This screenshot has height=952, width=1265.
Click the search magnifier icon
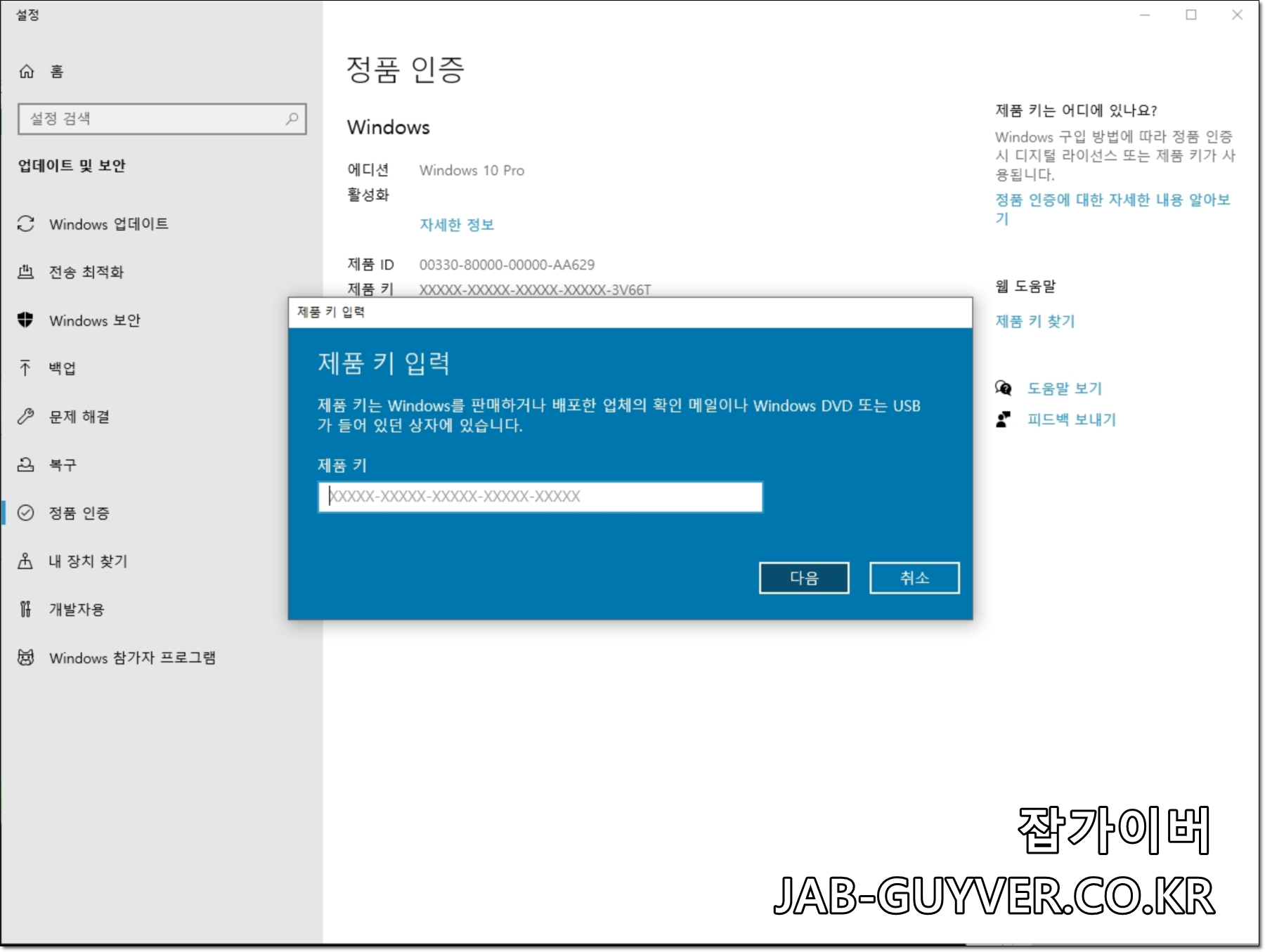(x=292, y=119)
